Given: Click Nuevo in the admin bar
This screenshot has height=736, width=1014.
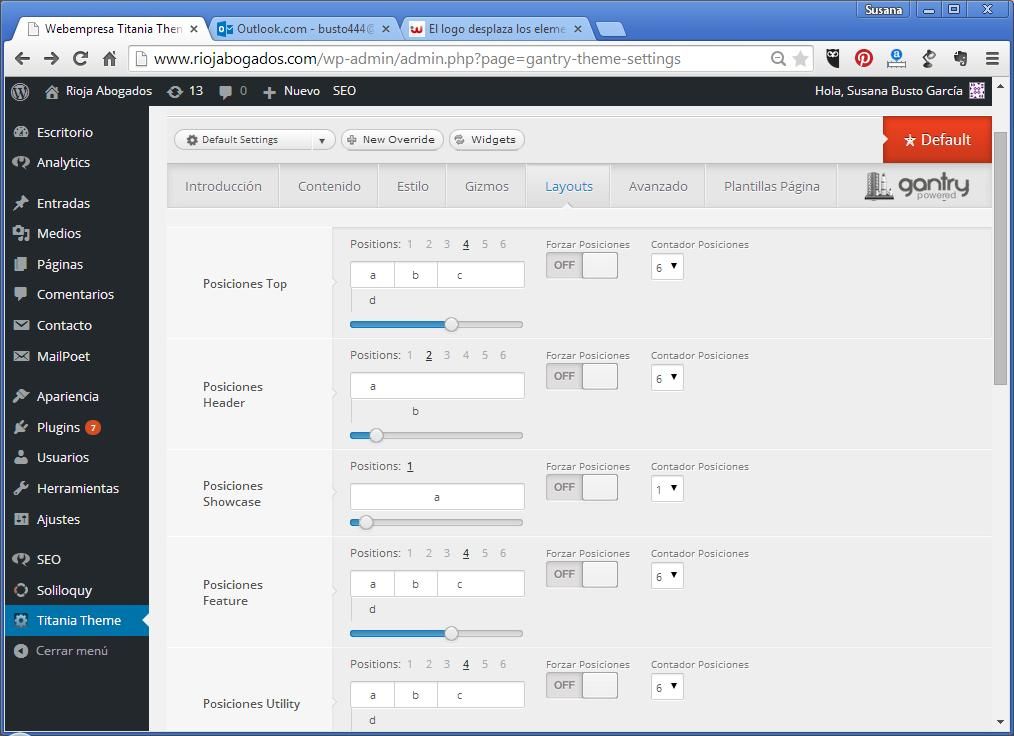Looking at the screenshot, I should pos(292,91).
